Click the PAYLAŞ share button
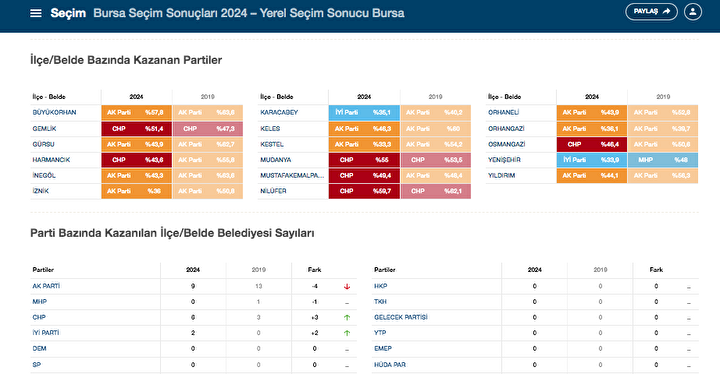This screenshot has width=720, height=374. (x=651, y=11)
